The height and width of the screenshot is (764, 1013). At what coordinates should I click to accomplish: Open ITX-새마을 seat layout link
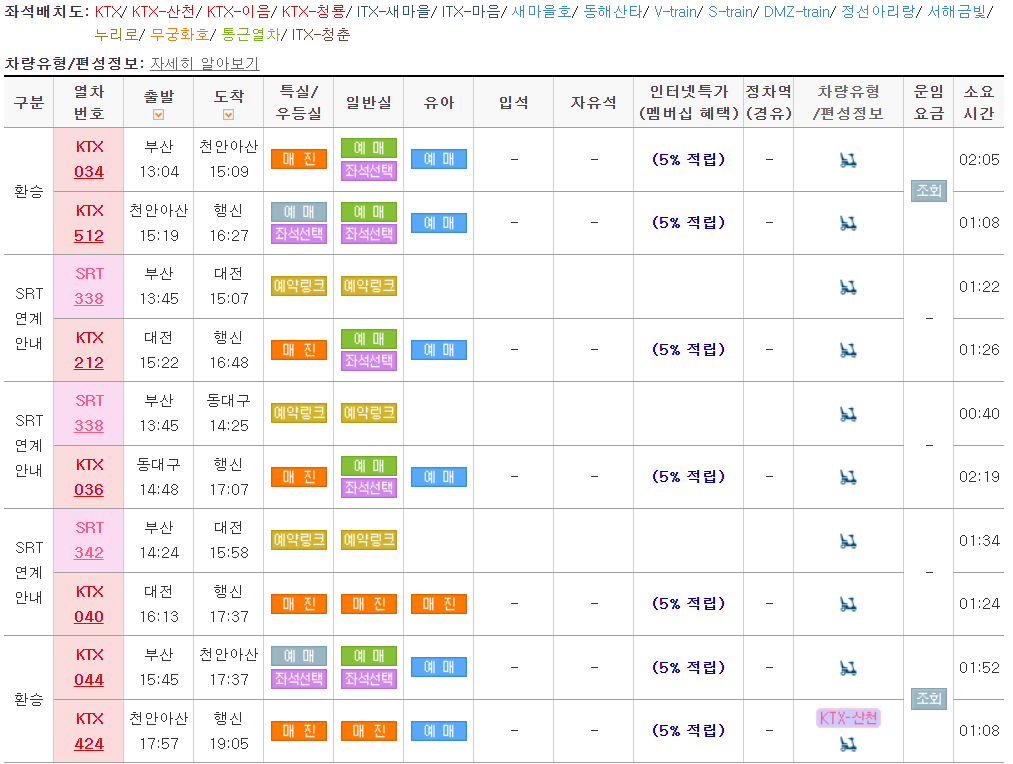click(393, 12)
